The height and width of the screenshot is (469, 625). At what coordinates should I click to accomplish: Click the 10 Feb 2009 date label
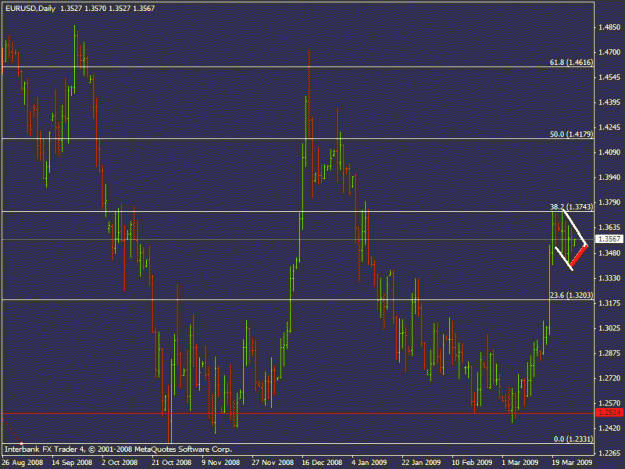pos(472,463)
